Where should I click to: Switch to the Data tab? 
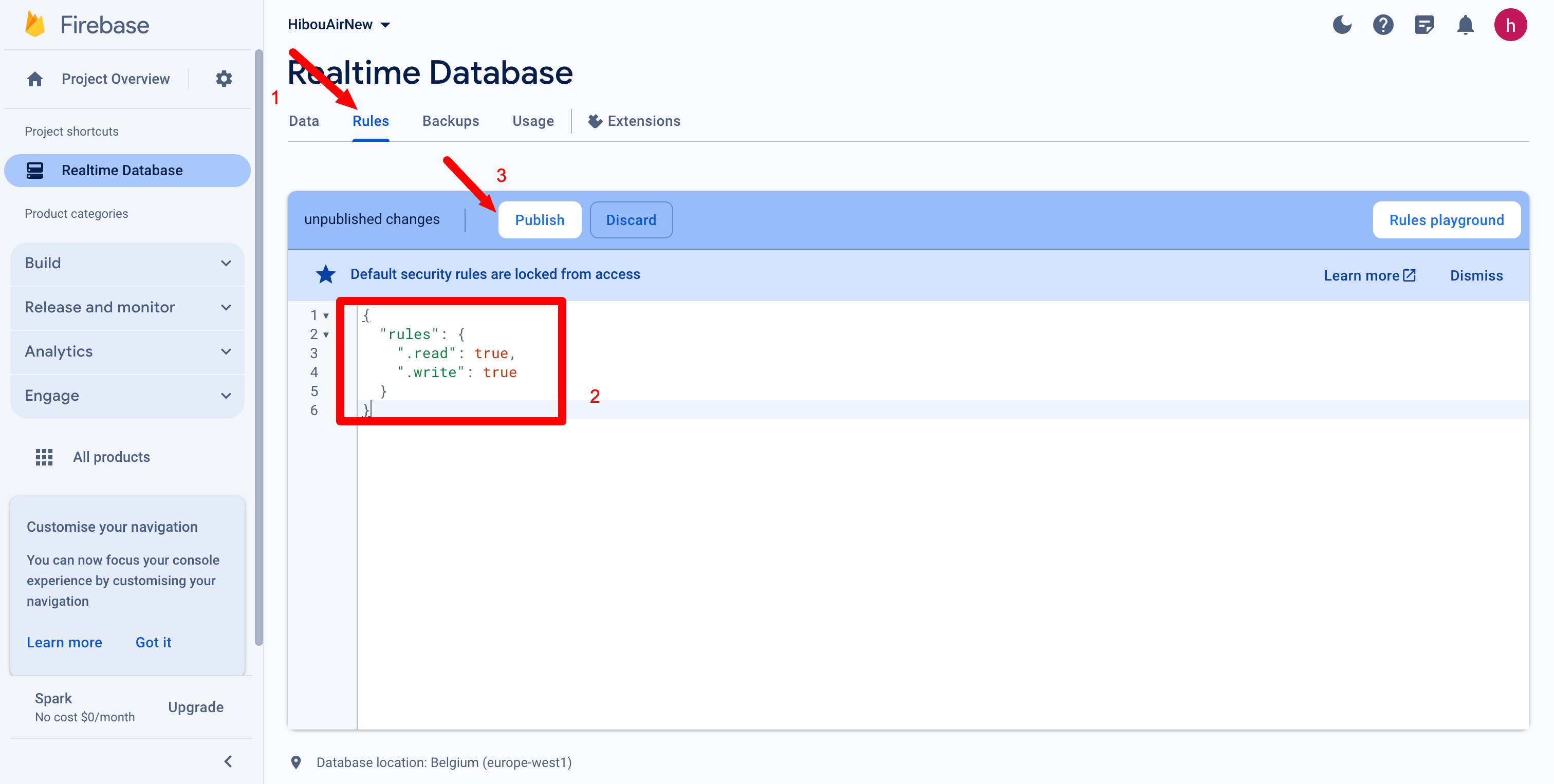[304, 121]
